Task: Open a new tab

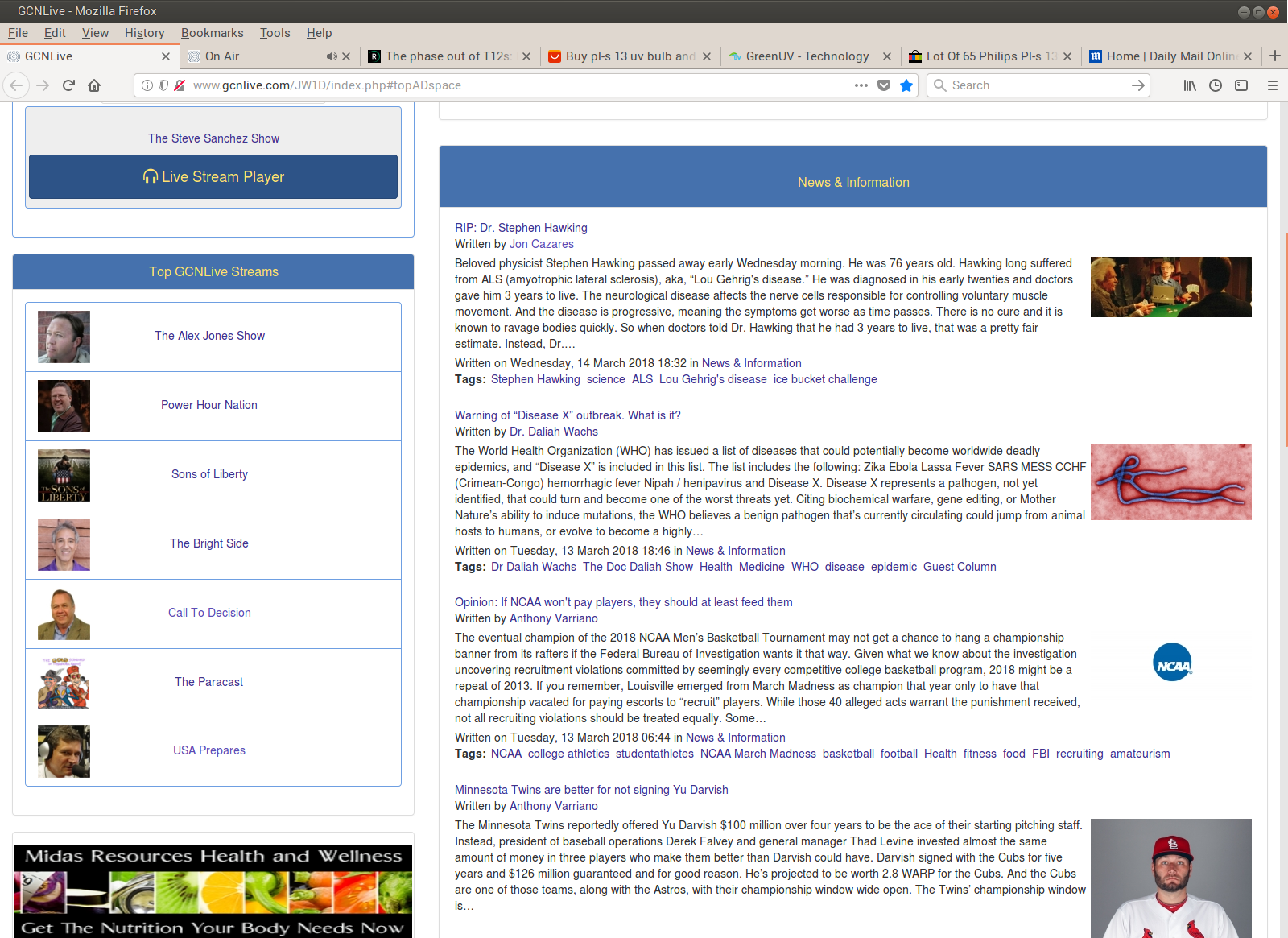Action: [x=1275, y=56]
